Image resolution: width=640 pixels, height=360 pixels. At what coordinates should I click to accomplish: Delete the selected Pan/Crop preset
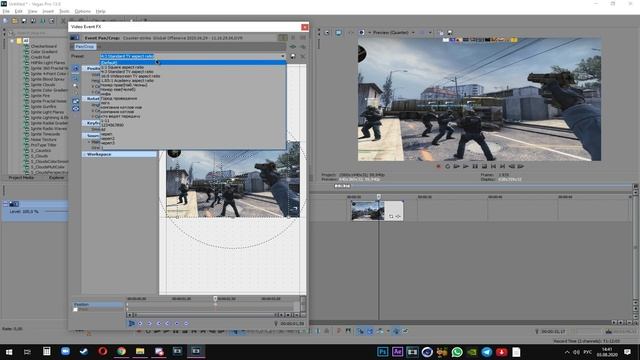(303, 56)
